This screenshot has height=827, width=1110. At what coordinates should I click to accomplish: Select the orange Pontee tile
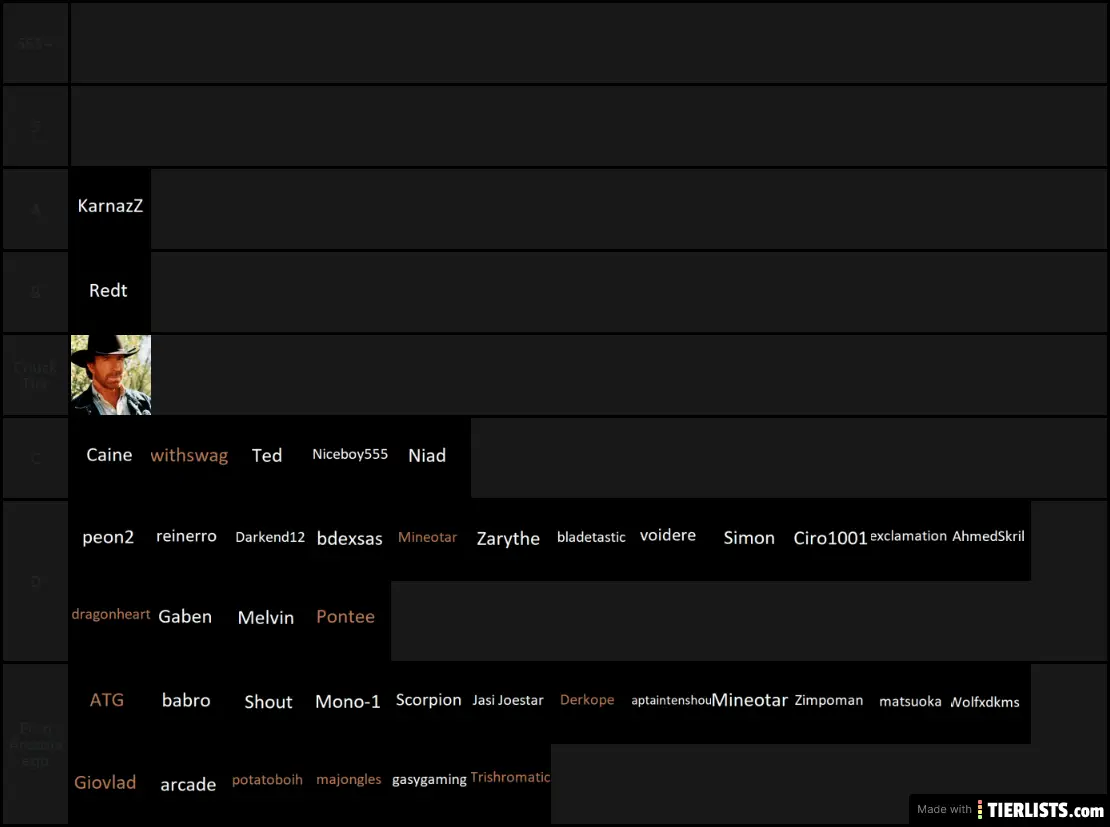pyautogui.click(x=346, y=617)
